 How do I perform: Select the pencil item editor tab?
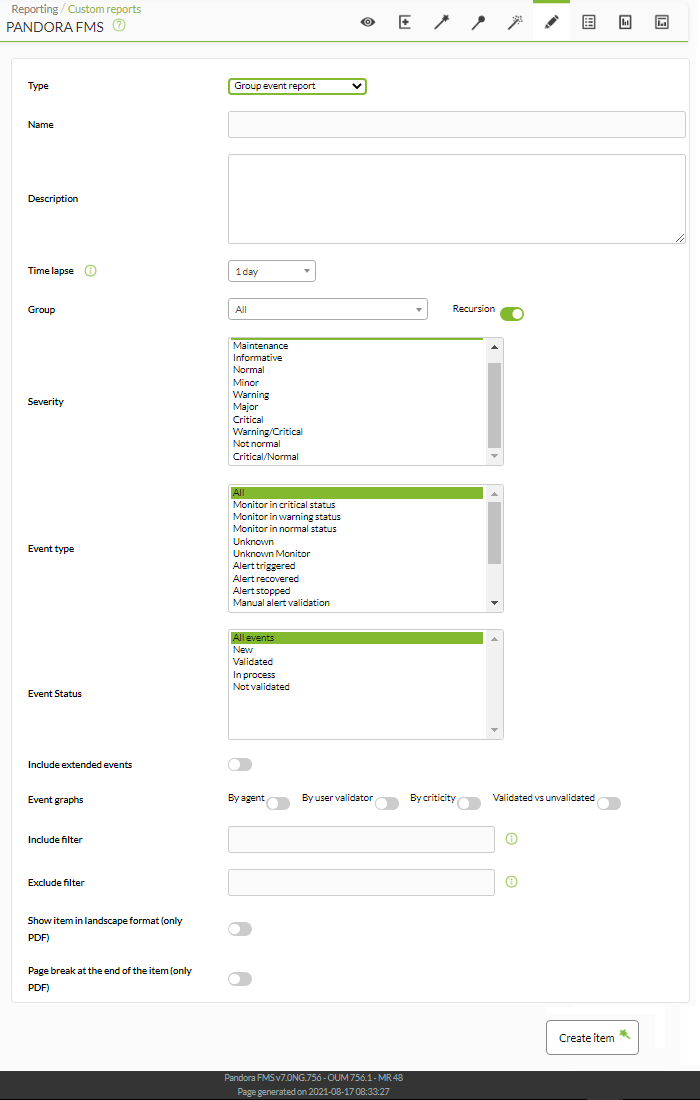tap(551, 22)
